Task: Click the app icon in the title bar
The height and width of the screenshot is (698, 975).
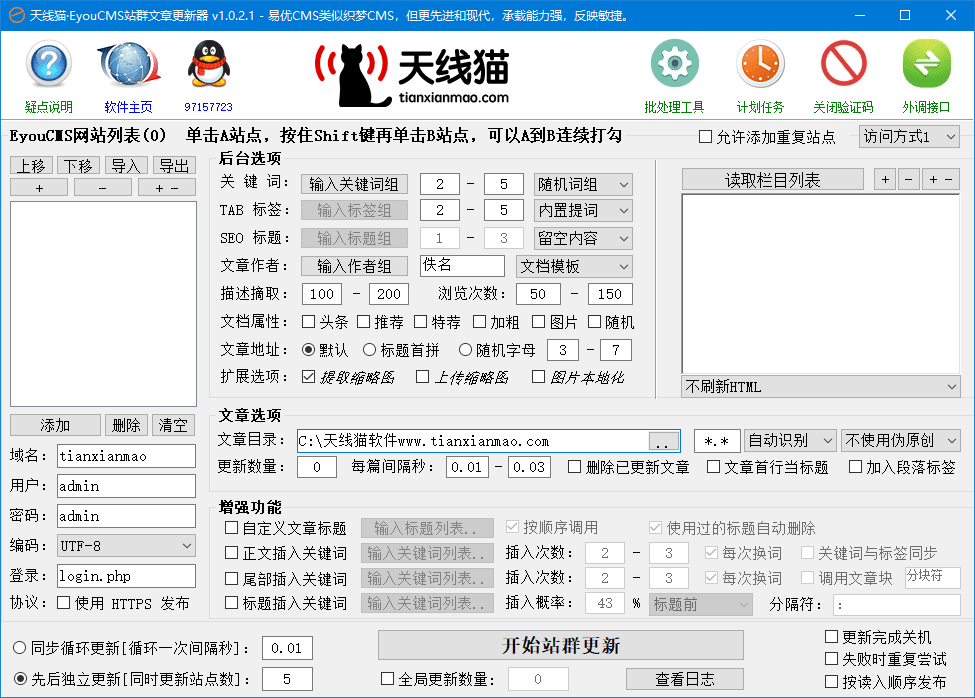Action: [x=16, y=15]
